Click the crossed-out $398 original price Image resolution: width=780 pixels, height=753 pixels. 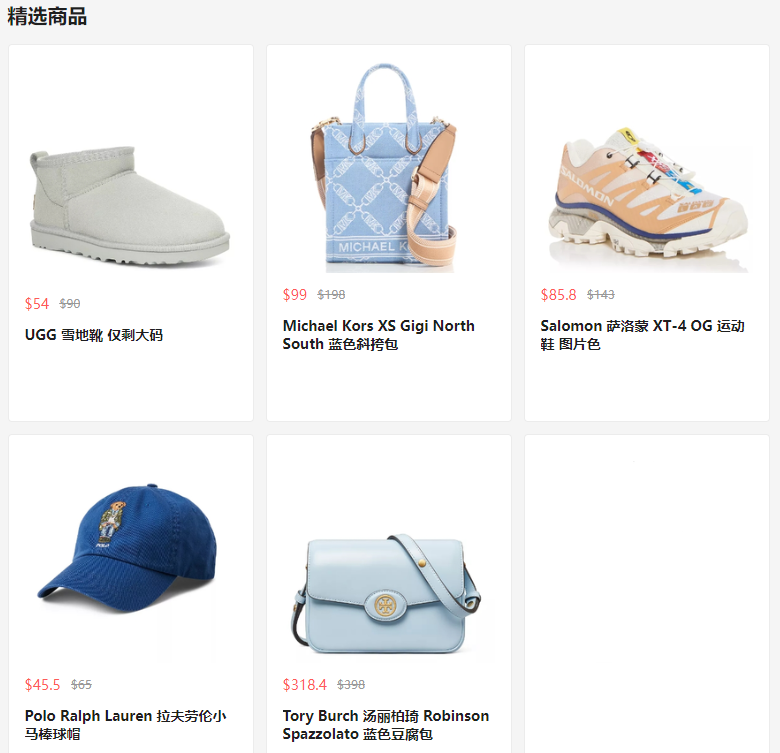coord(351,684)
